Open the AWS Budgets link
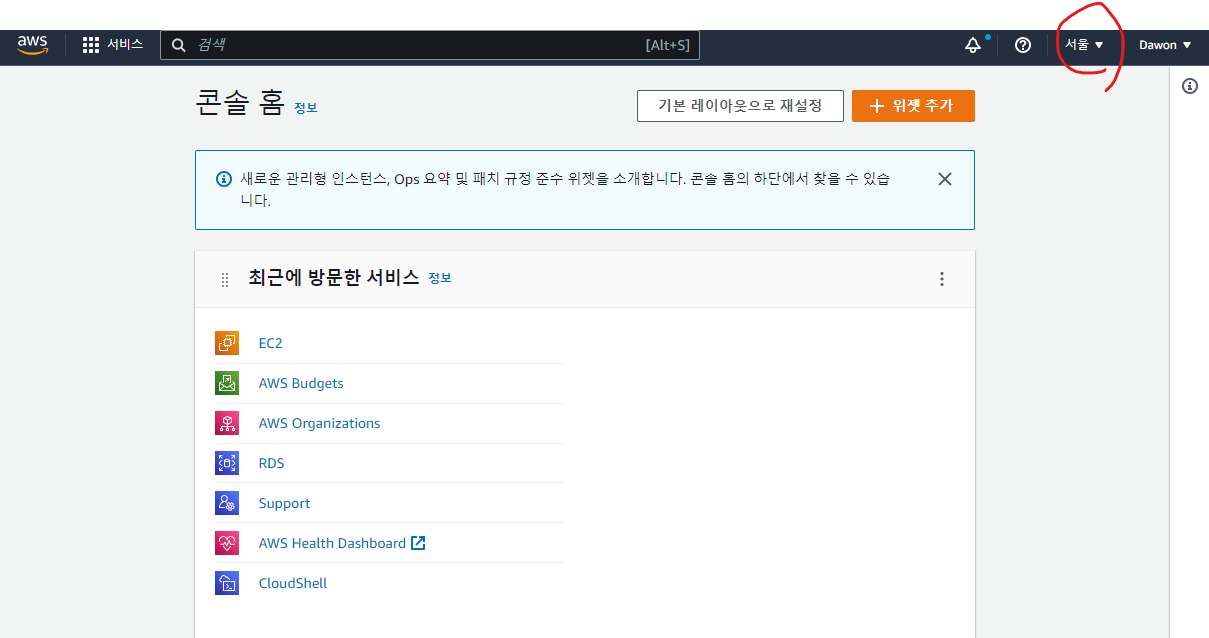Screen dimensions: 1209x638 [301, 383]
